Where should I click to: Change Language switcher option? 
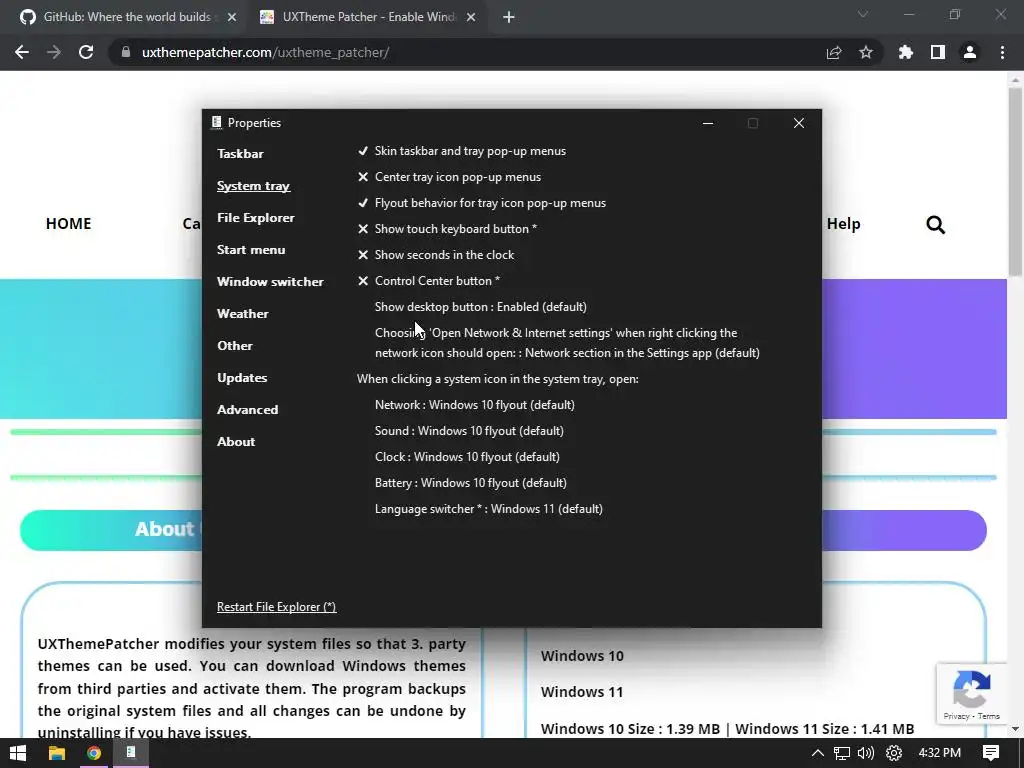(488, 509)
